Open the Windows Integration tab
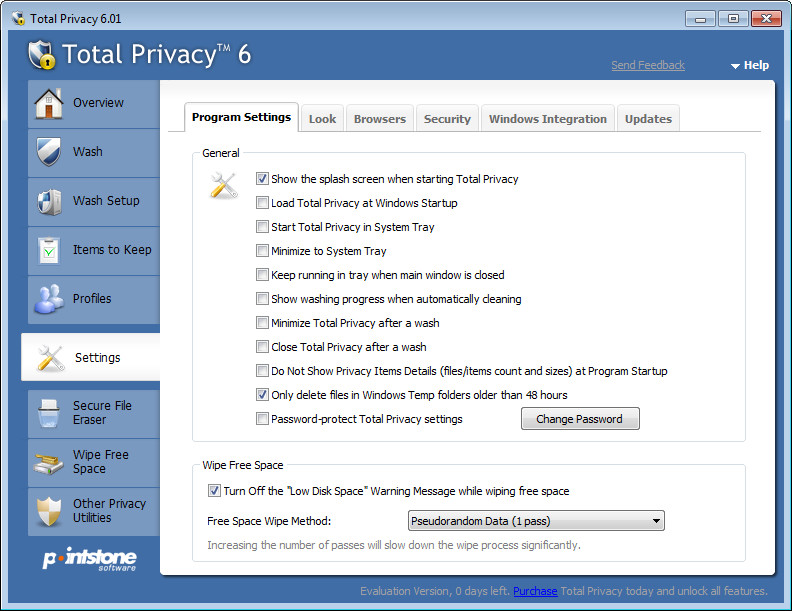 [x=548, y=119]
